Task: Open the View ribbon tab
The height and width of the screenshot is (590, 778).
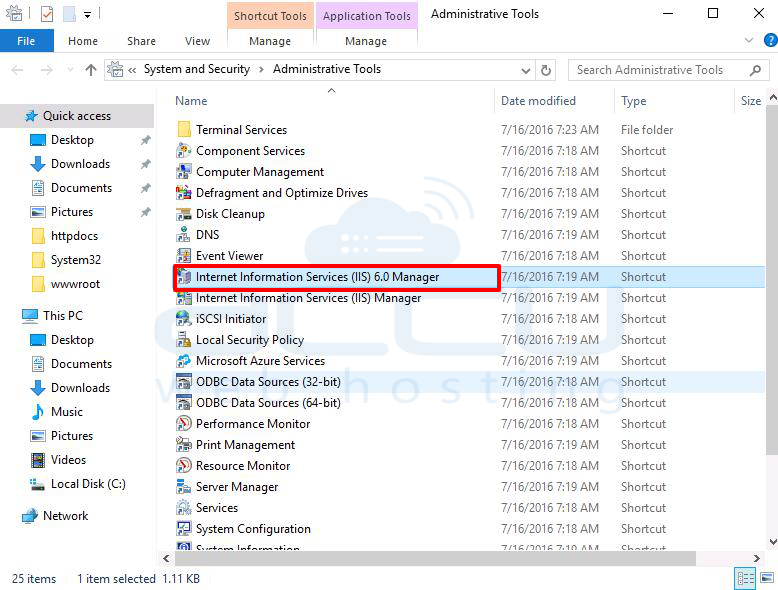Action: pos(197,41)
